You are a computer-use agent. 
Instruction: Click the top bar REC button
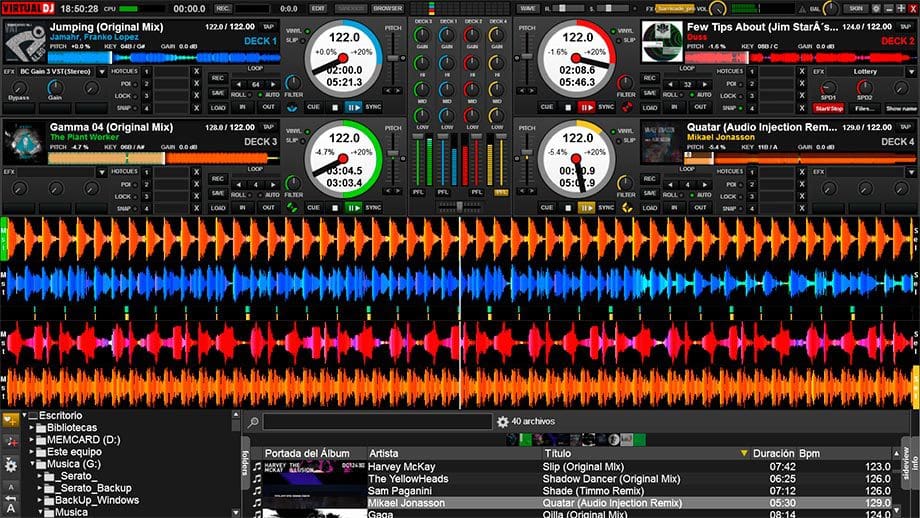point(223,9)
